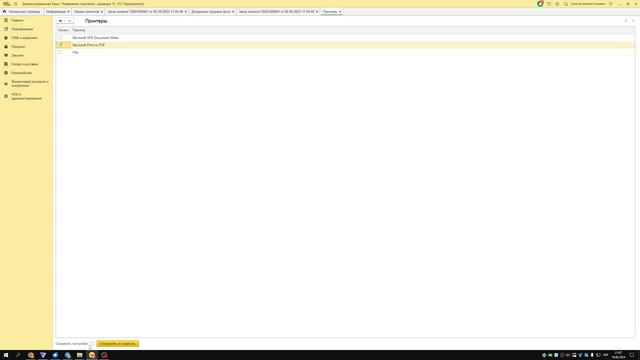
Task: Sort by the Печать column header
Action: coord(63,30)
